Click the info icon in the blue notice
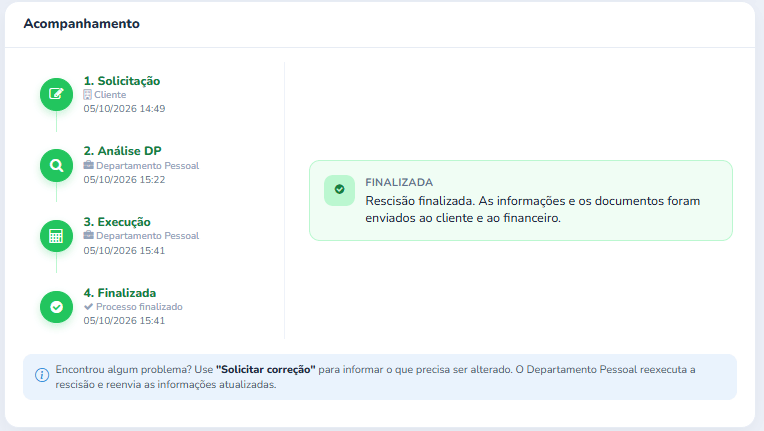 42,375
